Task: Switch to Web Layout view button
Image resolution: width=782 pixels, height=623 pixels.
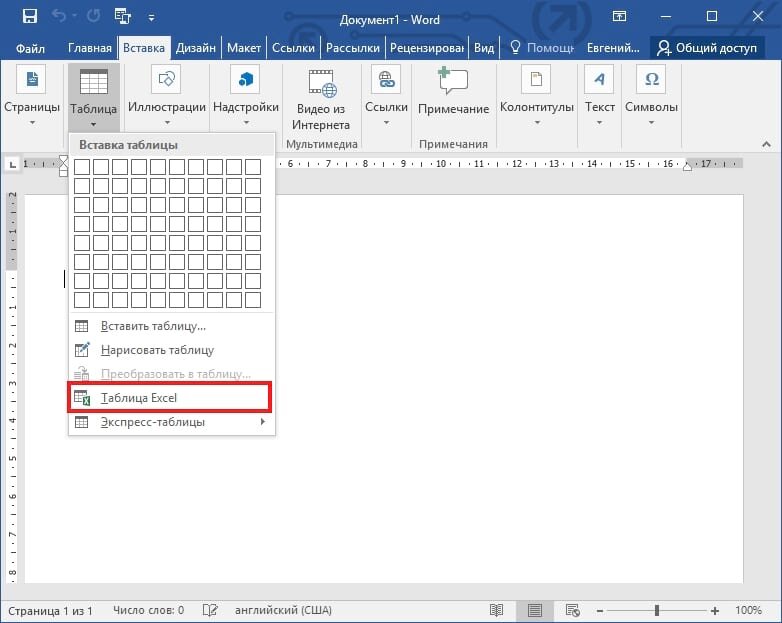Action: pos(572,610)
